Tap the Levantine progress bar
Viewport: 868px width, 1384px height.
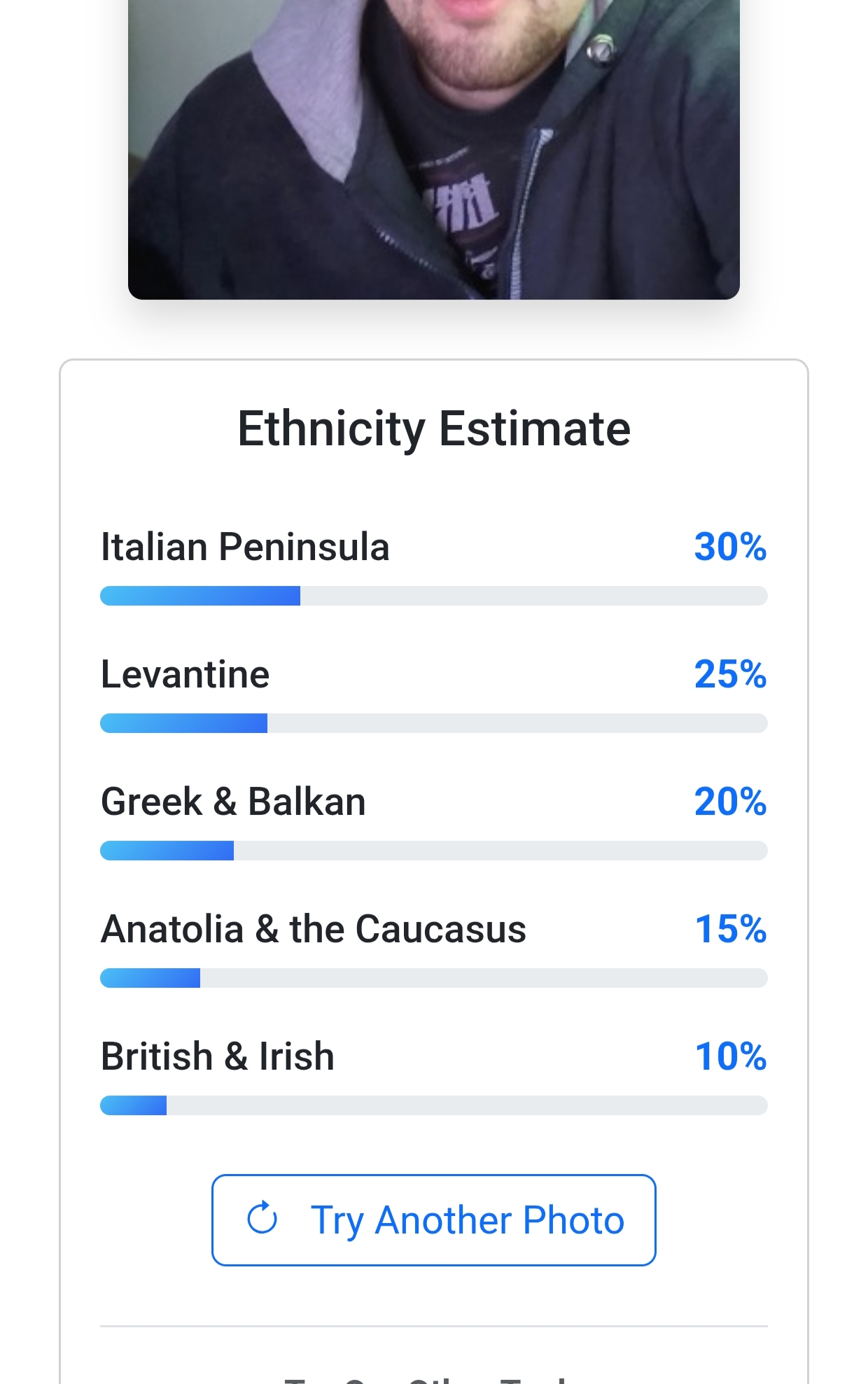433,723
